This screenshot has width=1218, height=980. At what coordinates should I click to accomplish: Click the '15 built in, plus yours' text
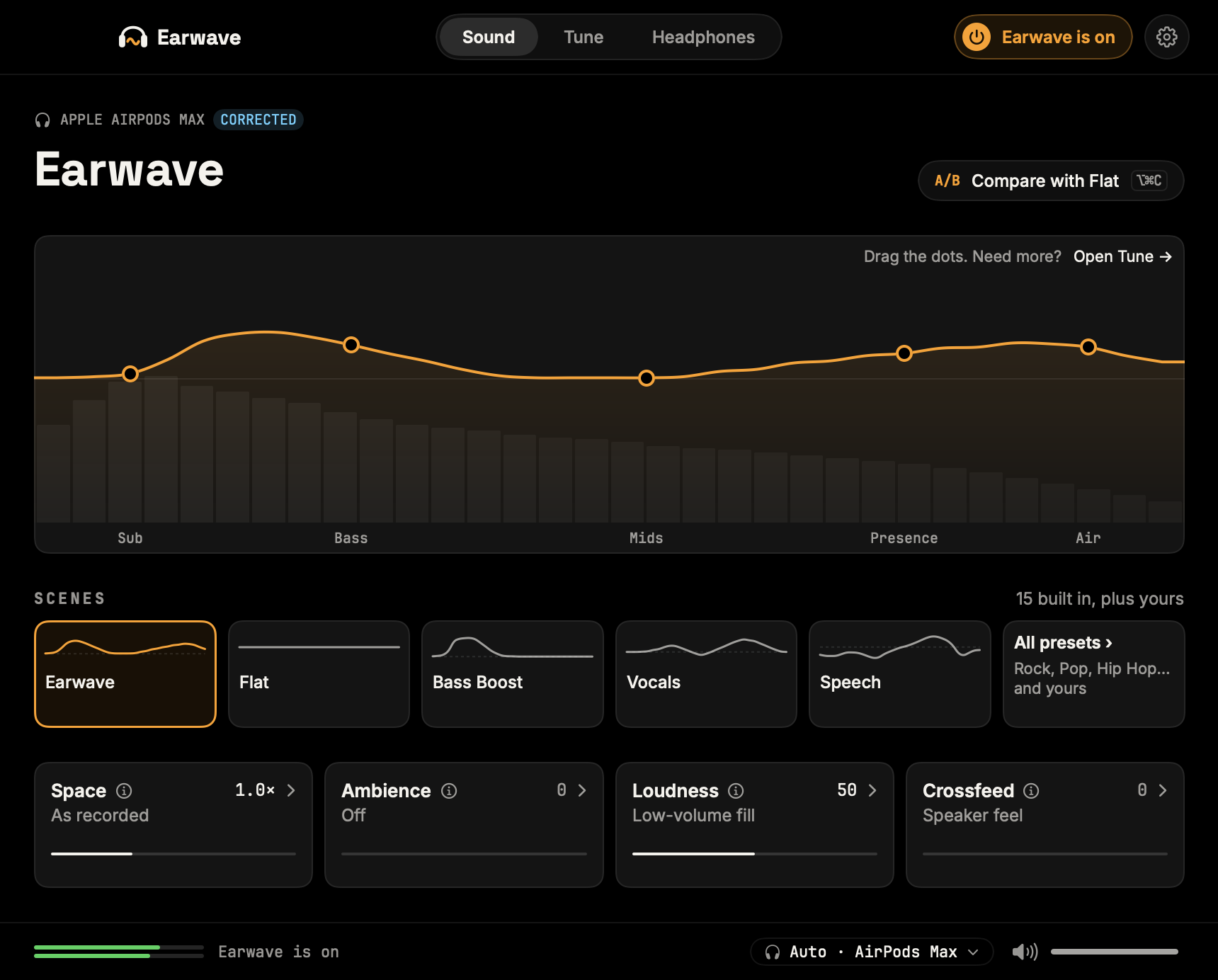[x=1100, y=598]
